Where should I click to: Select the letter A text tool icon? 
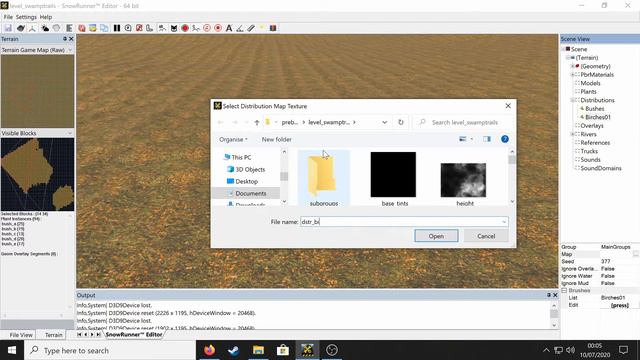229,28
